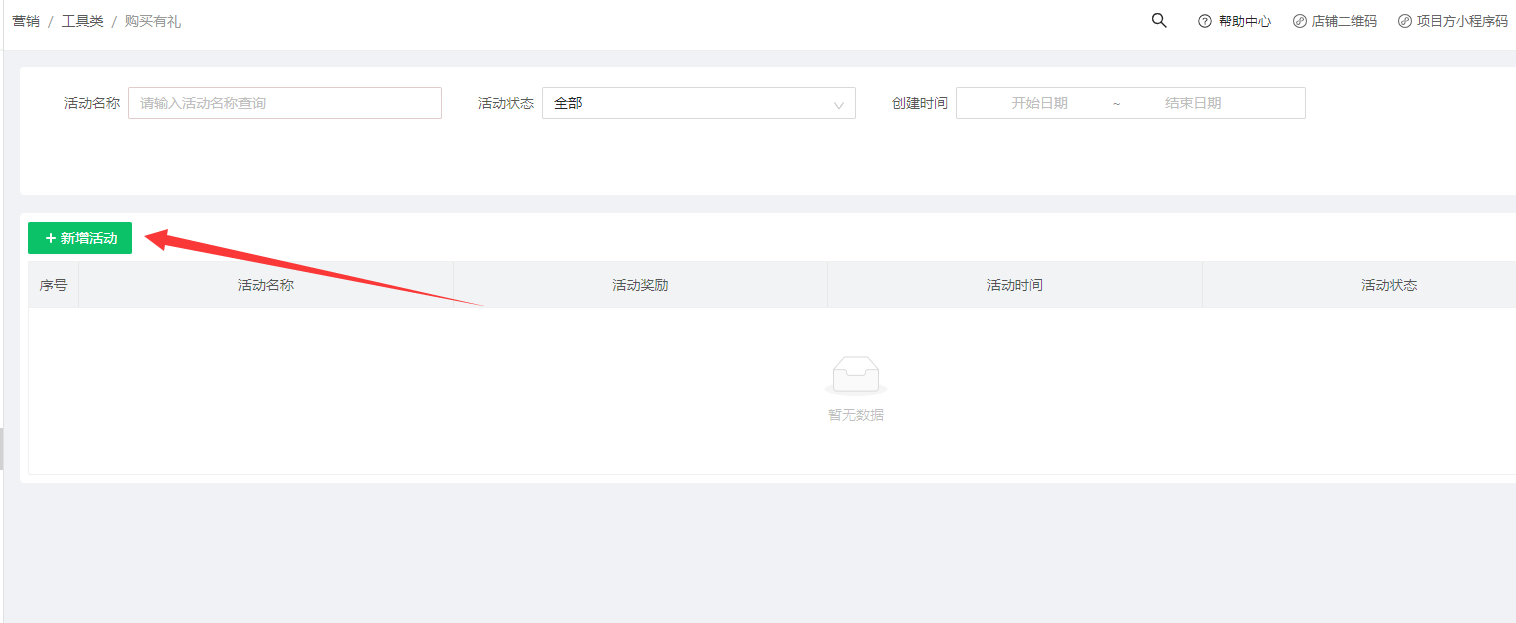Click the 项目方小程序码 link icon
This screenshot has width=1516, height=623.
[x=1405, y=21]
